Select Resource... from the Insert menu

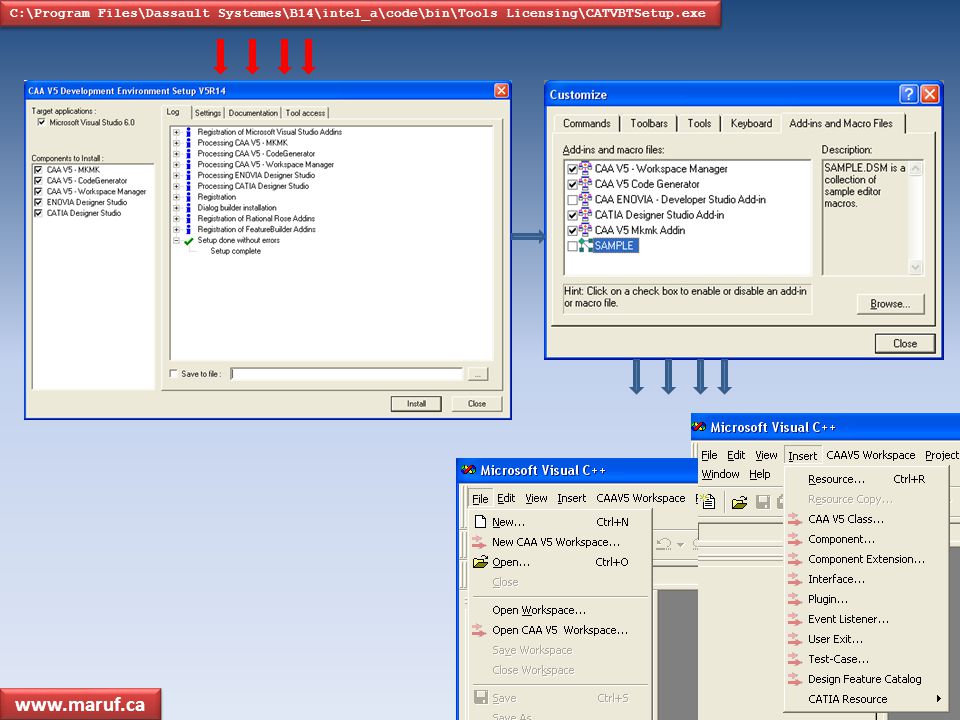[x=866, y=479]
